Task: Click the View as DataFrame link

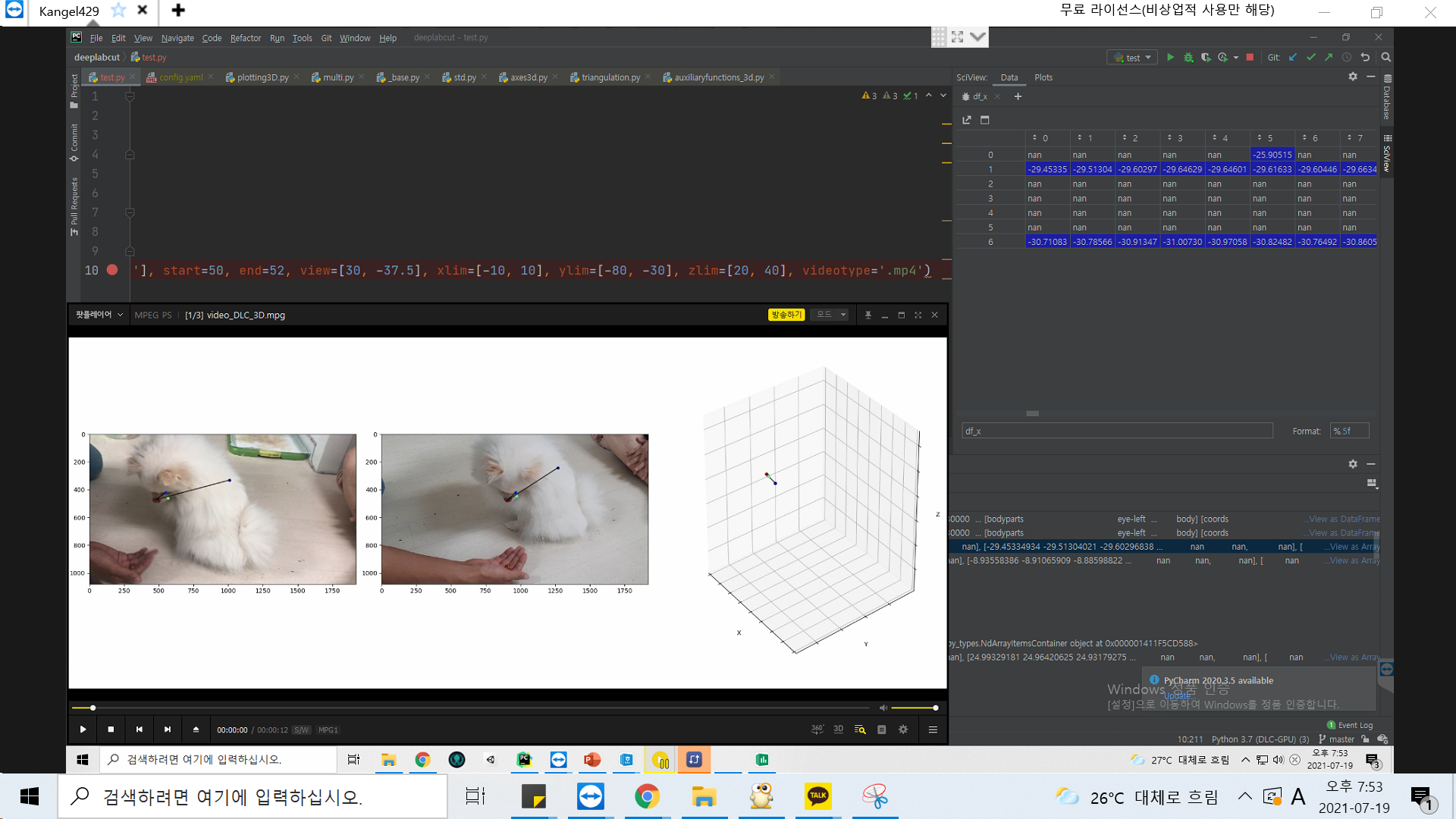Action: tap(1341, 519)
